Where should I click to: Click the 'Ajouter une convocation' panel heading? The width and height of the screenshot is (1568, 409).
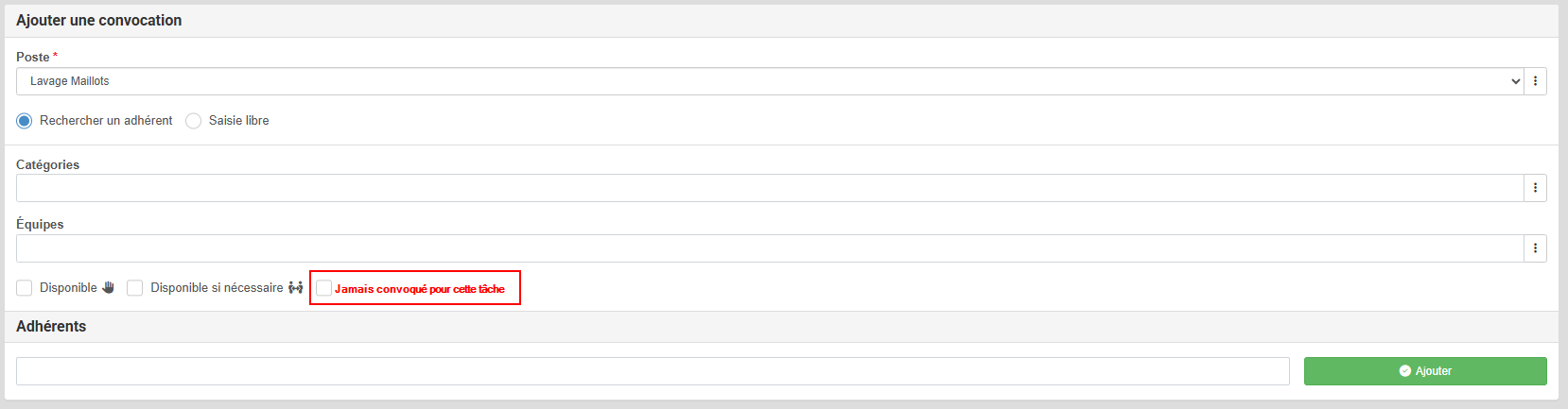tap(99, 21)
